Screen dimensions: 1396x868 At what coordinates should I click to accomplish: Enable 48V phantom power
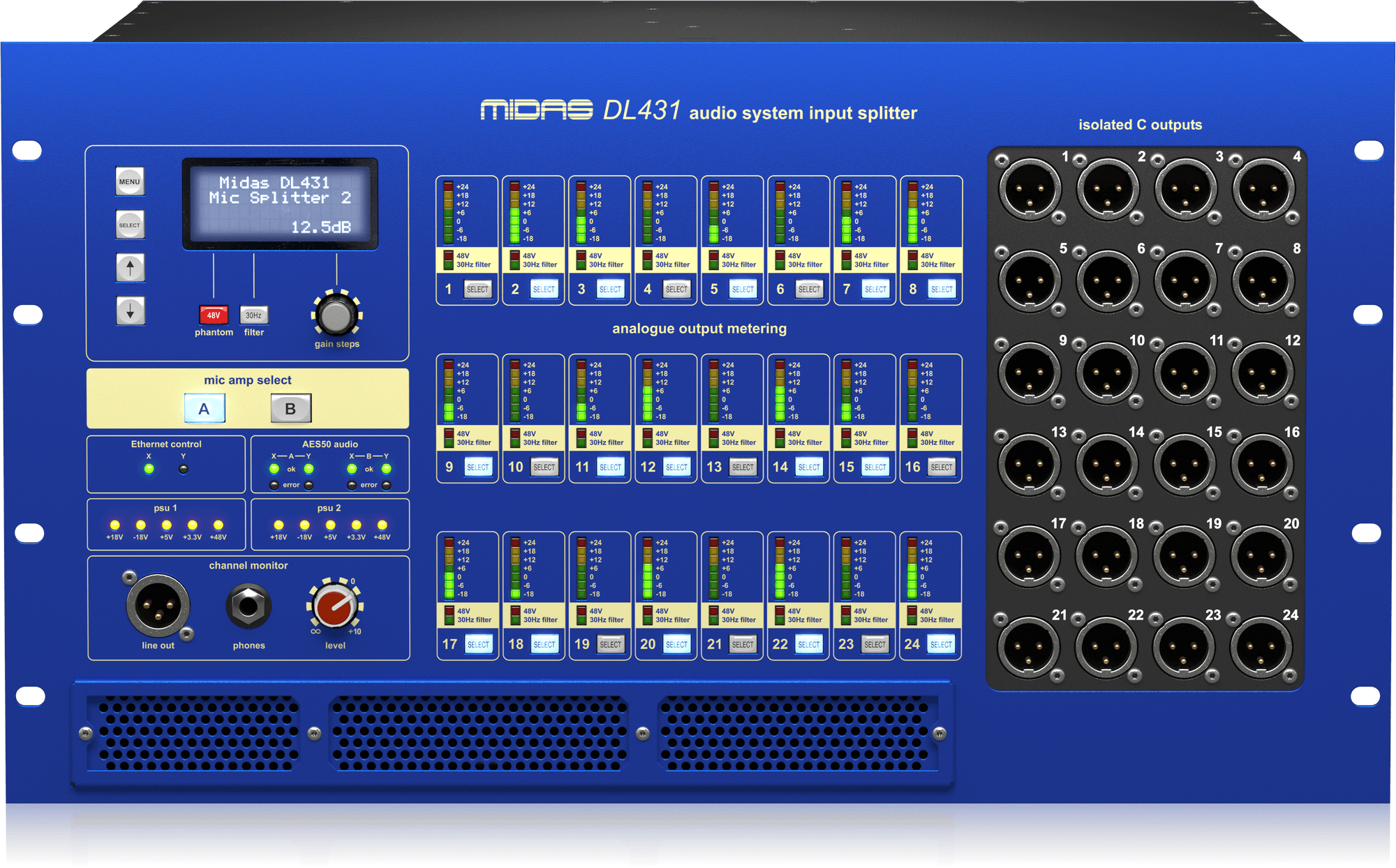(214, 315)
